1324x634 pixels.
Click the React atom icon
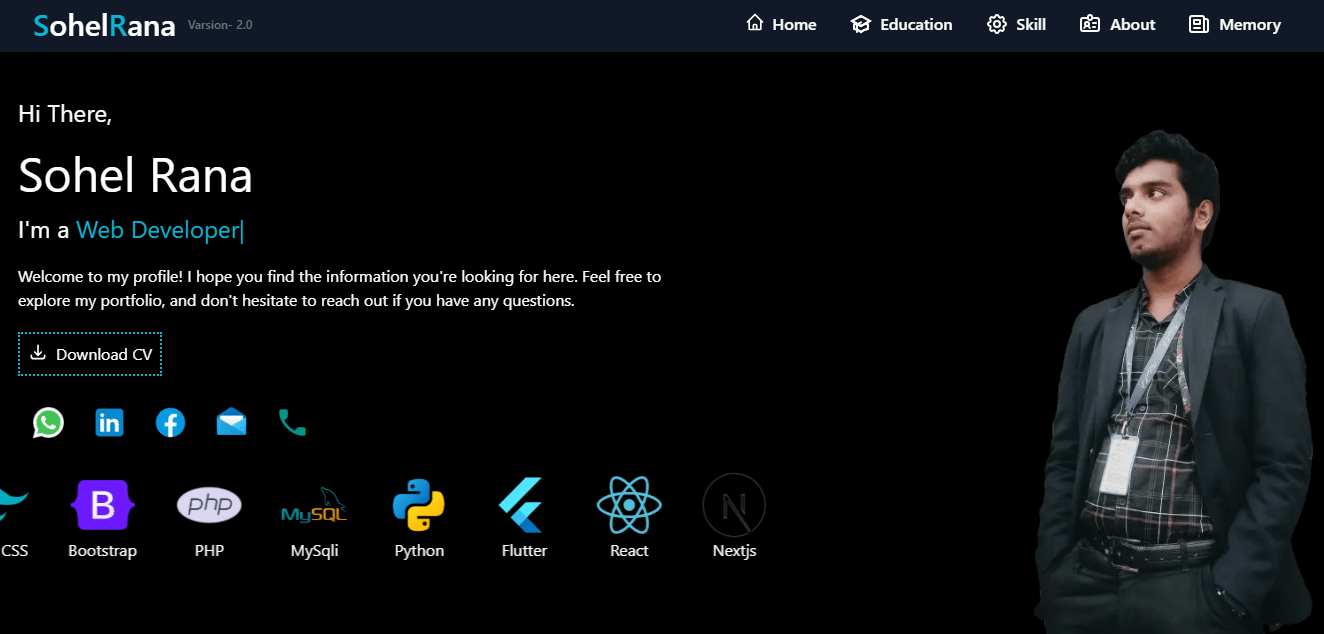tap(629, 505)
